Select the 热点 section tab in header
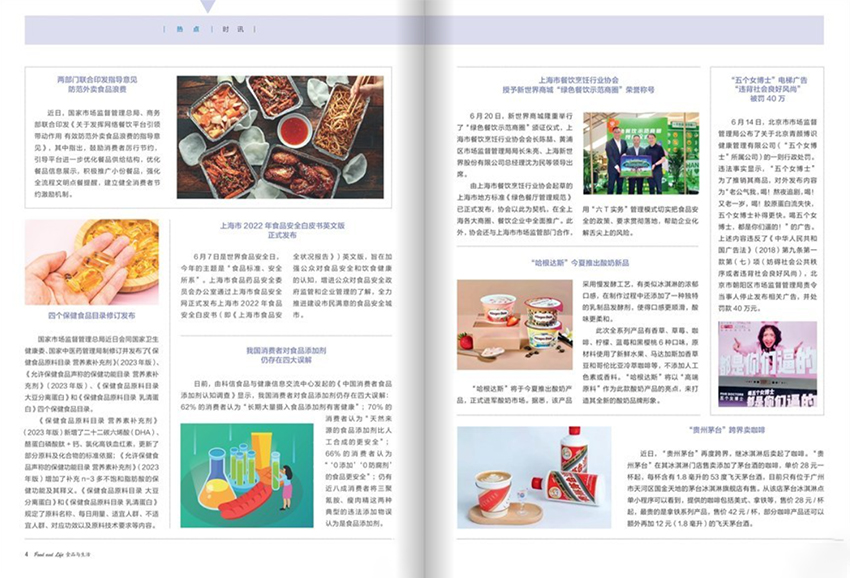This screenshot has width=850, height=578. pyautogui.click(x=188, y=29)
